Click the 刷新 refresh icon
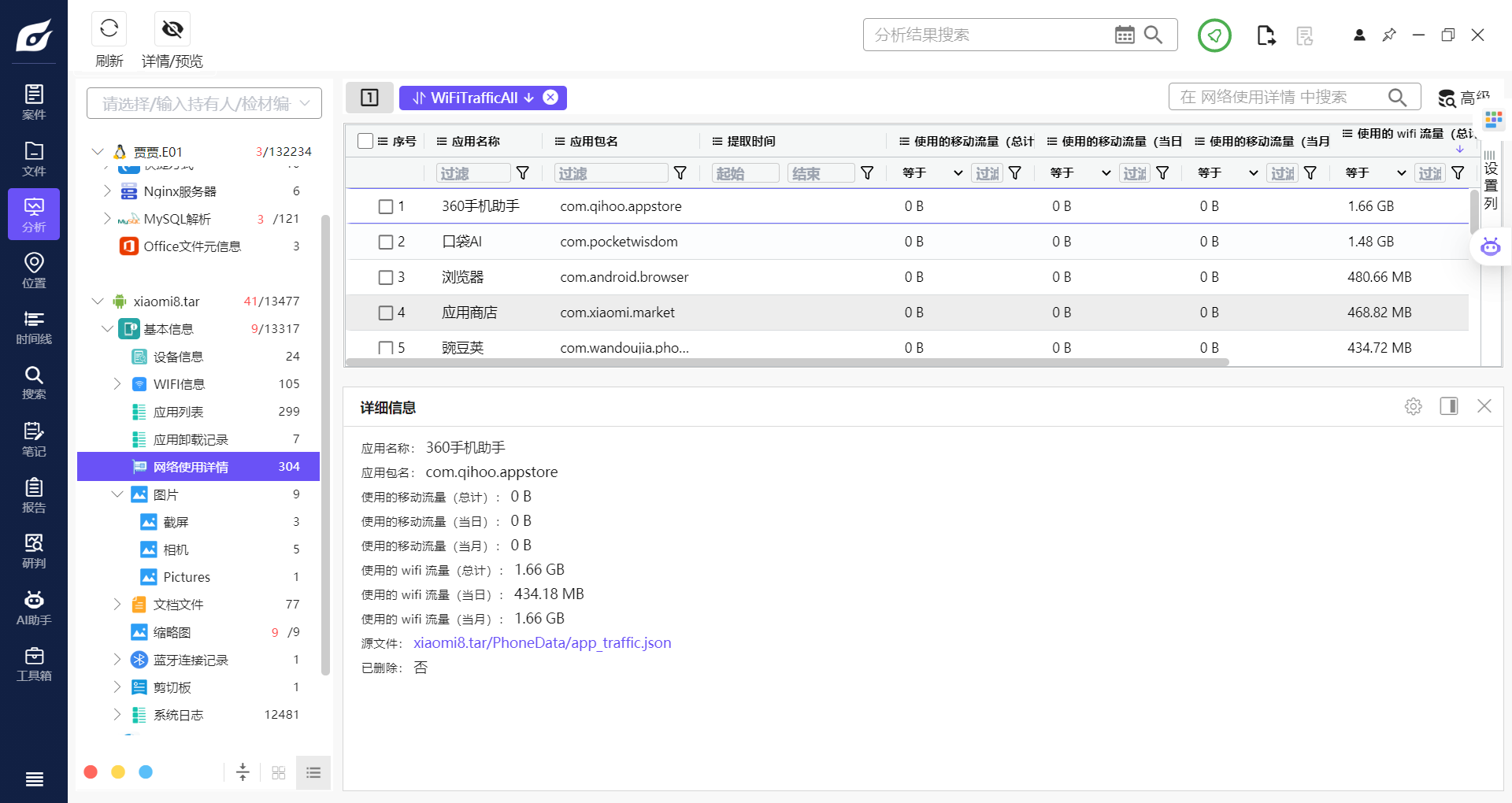The height and width of the screenshot is (803, 1512). [109, 29]
